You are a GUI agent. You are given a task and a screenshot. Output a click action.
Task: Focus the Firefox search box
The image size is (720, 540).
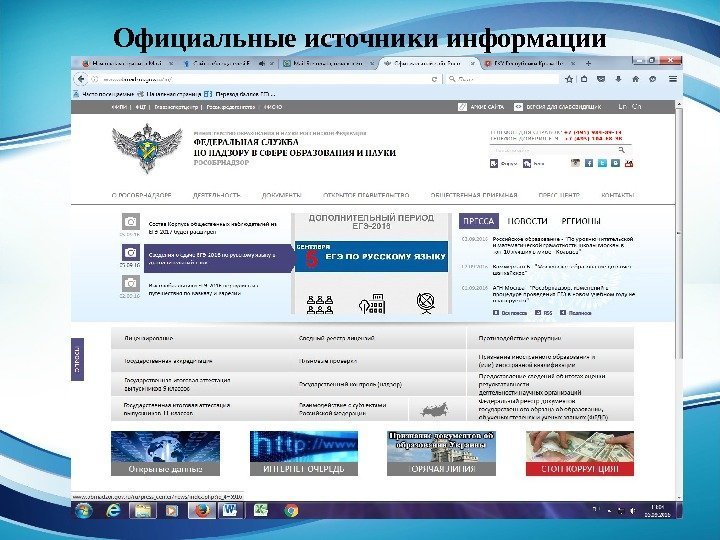click(x=503, y=79)
